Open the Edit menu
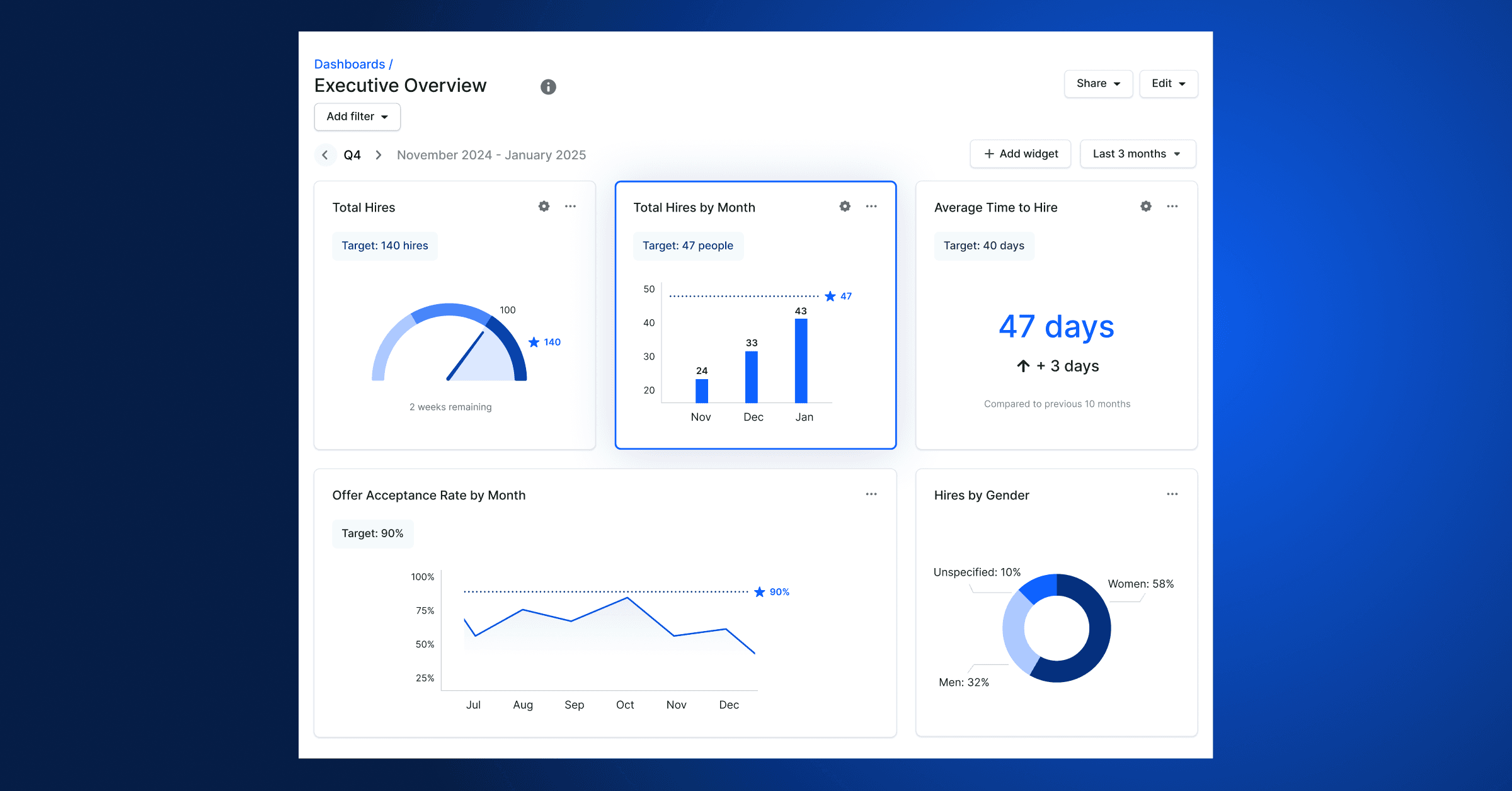The image size is (1512, 791). tap(1167, 83)
